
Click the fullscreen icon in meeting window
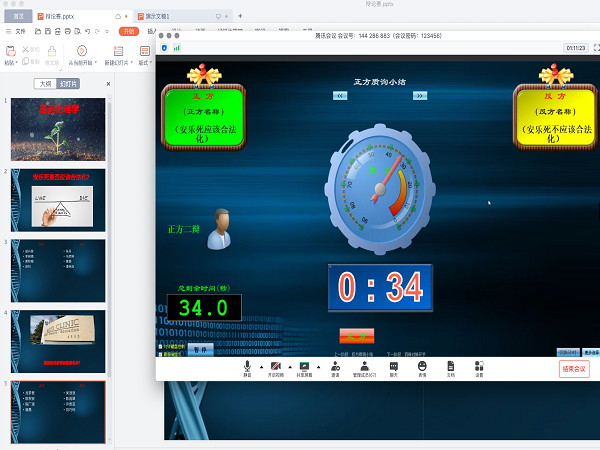(596, 48)
